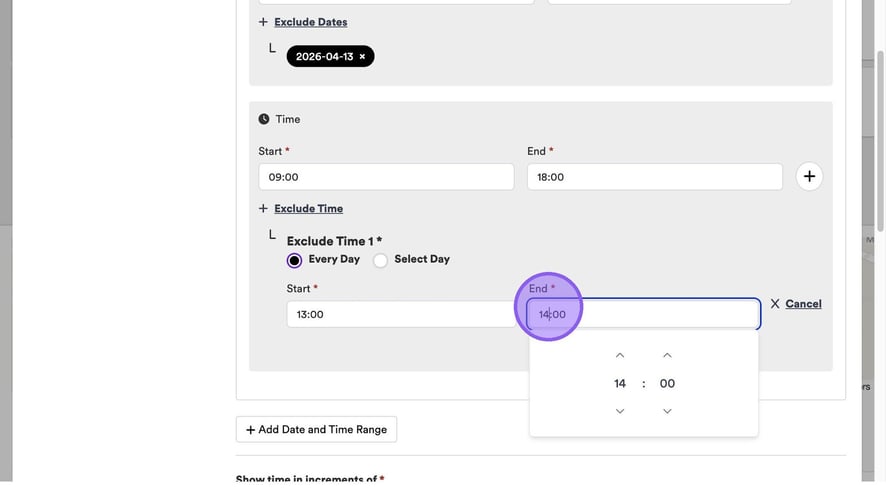Decrease the minutes with the down chevron
886x494 pixels.
667,411
